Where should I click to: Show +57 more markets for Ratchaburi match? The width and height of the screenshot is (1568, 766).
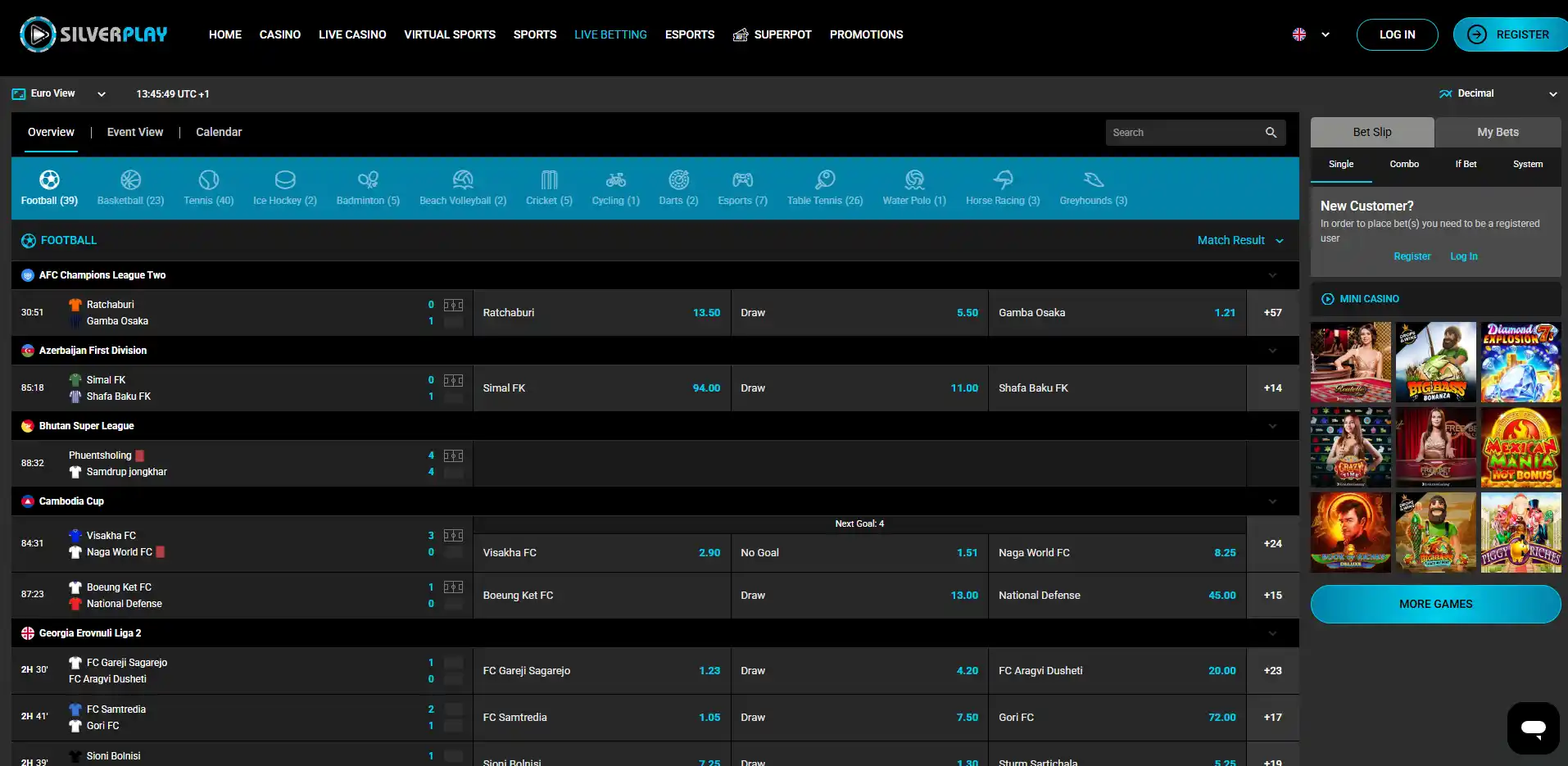click(x=1272, y=313)
